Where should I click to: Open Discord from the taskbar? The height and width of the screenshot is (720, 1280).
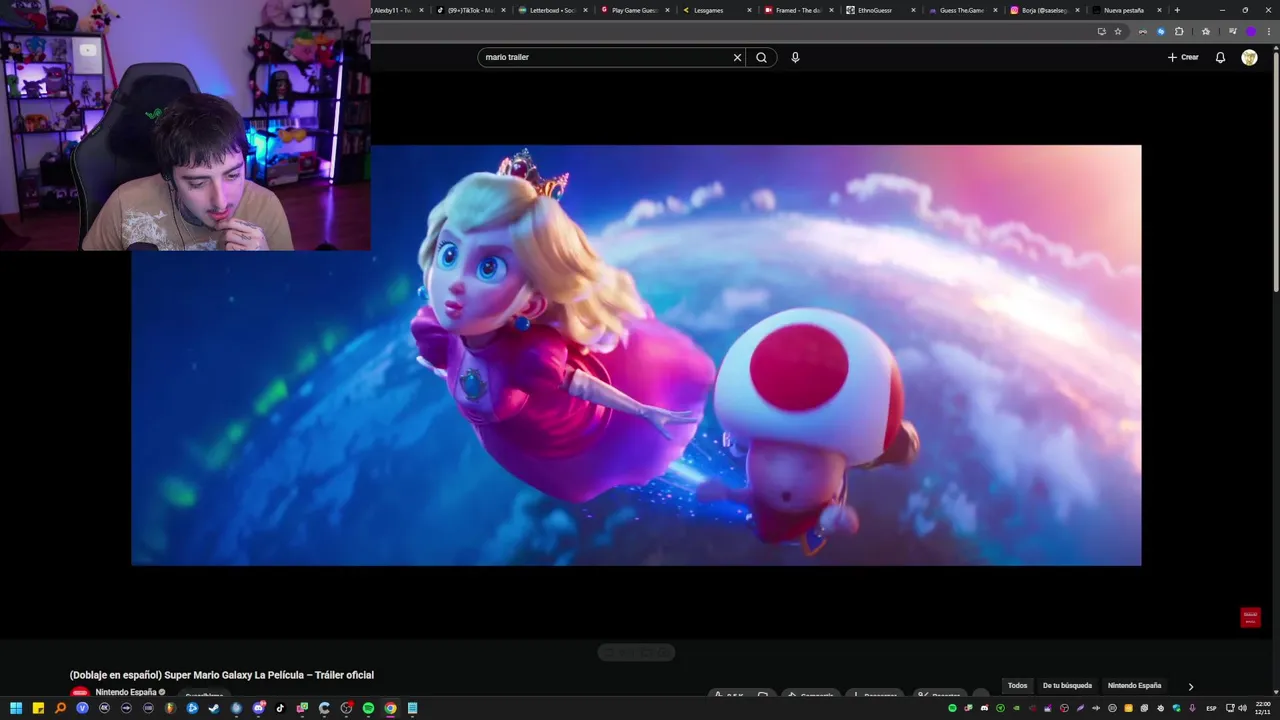point(258,708)
